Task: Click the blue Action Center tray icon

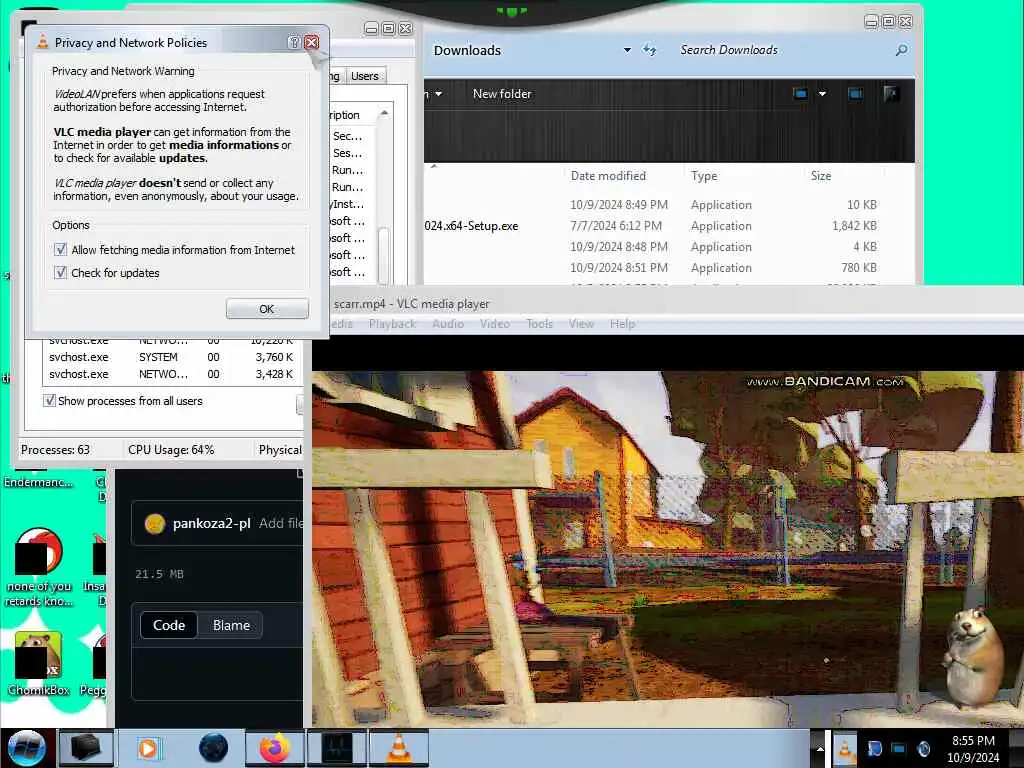Action: [874, 748]
